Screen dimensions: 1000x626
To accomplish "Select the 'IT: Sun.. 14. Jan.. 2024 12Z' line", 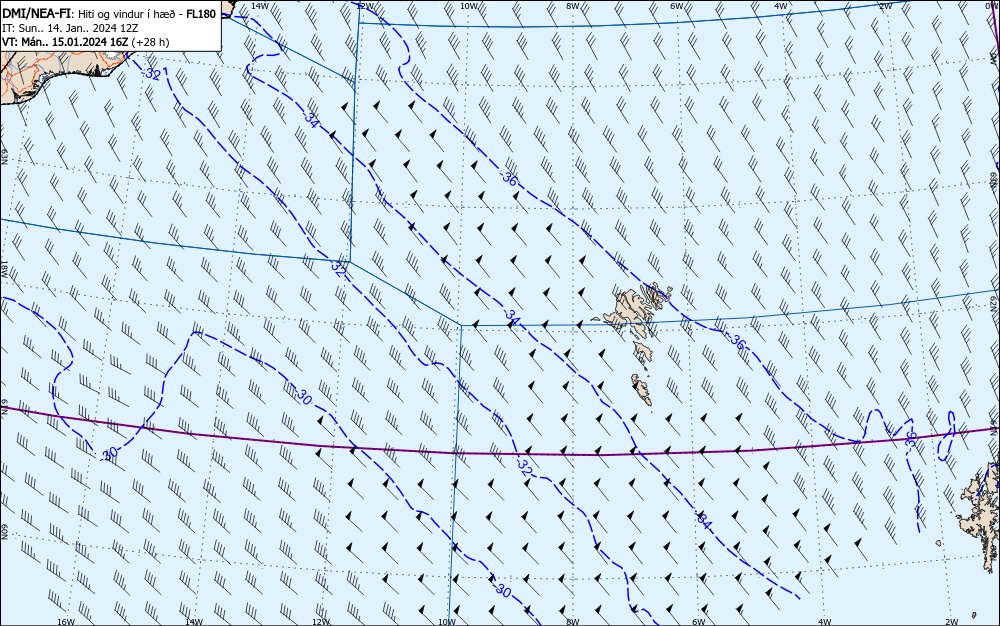I will coord(71,28).
